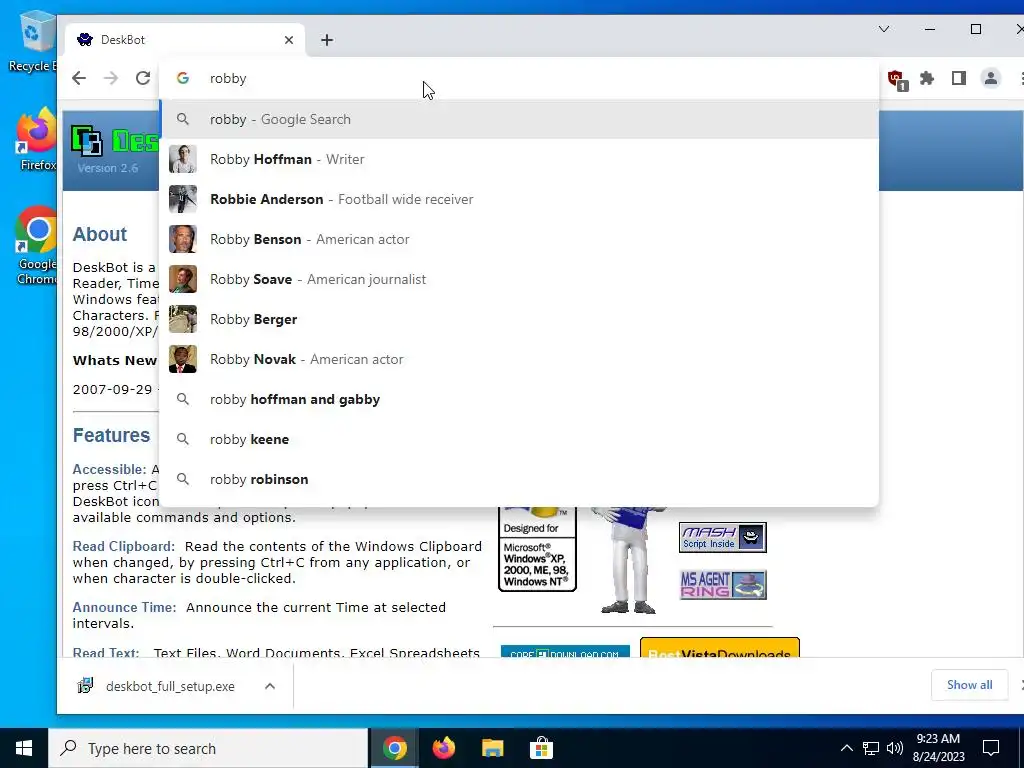Click the taskbar search box
Viewport: 1024px width, 768px height.
(x=208, y=748)
